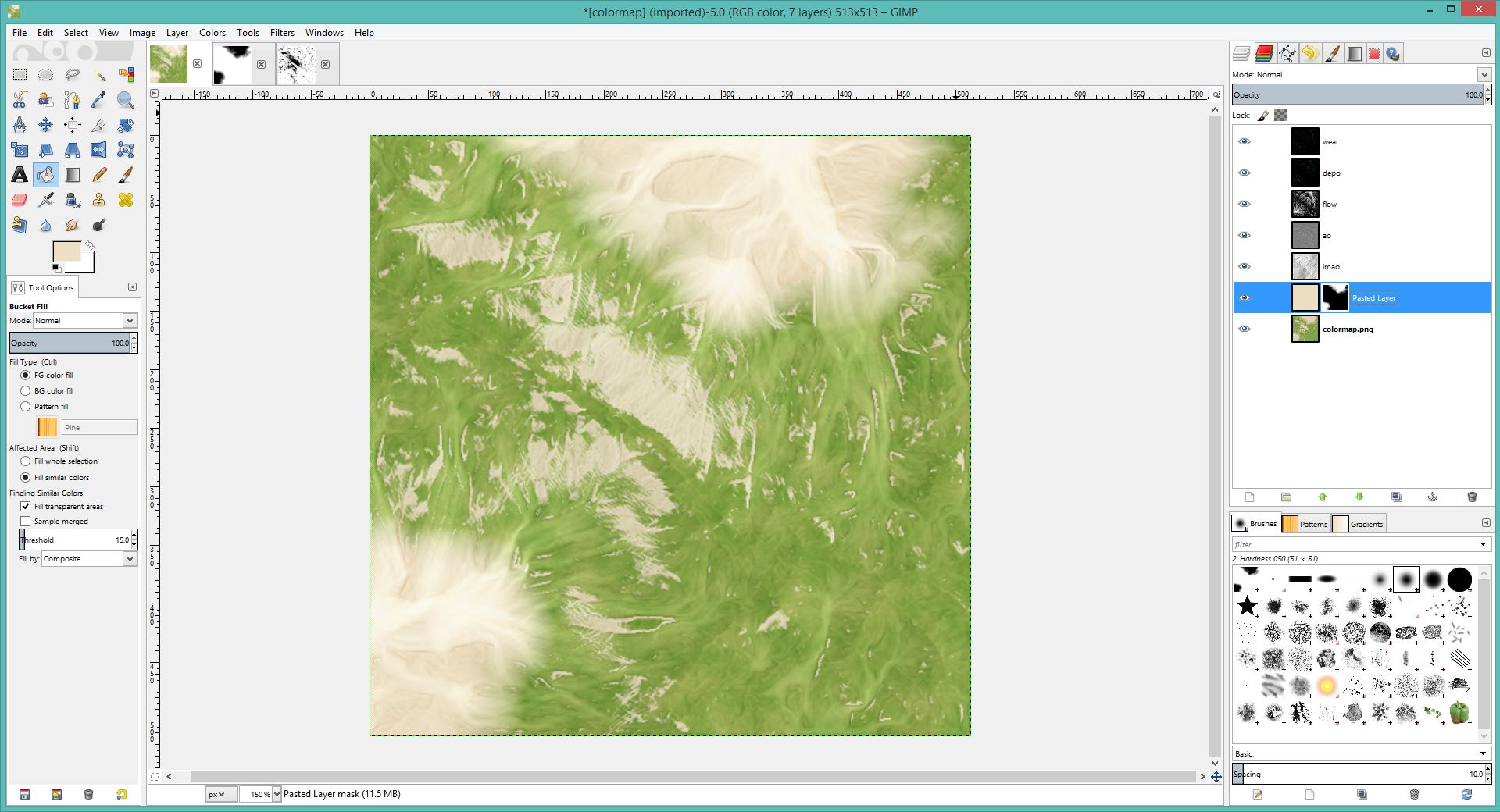Delete layer using trash icon in Layers panel
Screen dimensions: 1500x812
1472,497
